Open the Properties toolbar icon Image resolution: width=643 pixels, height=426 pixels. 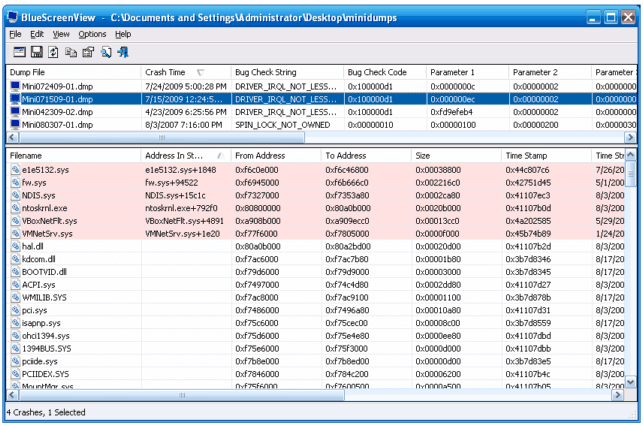88,52
